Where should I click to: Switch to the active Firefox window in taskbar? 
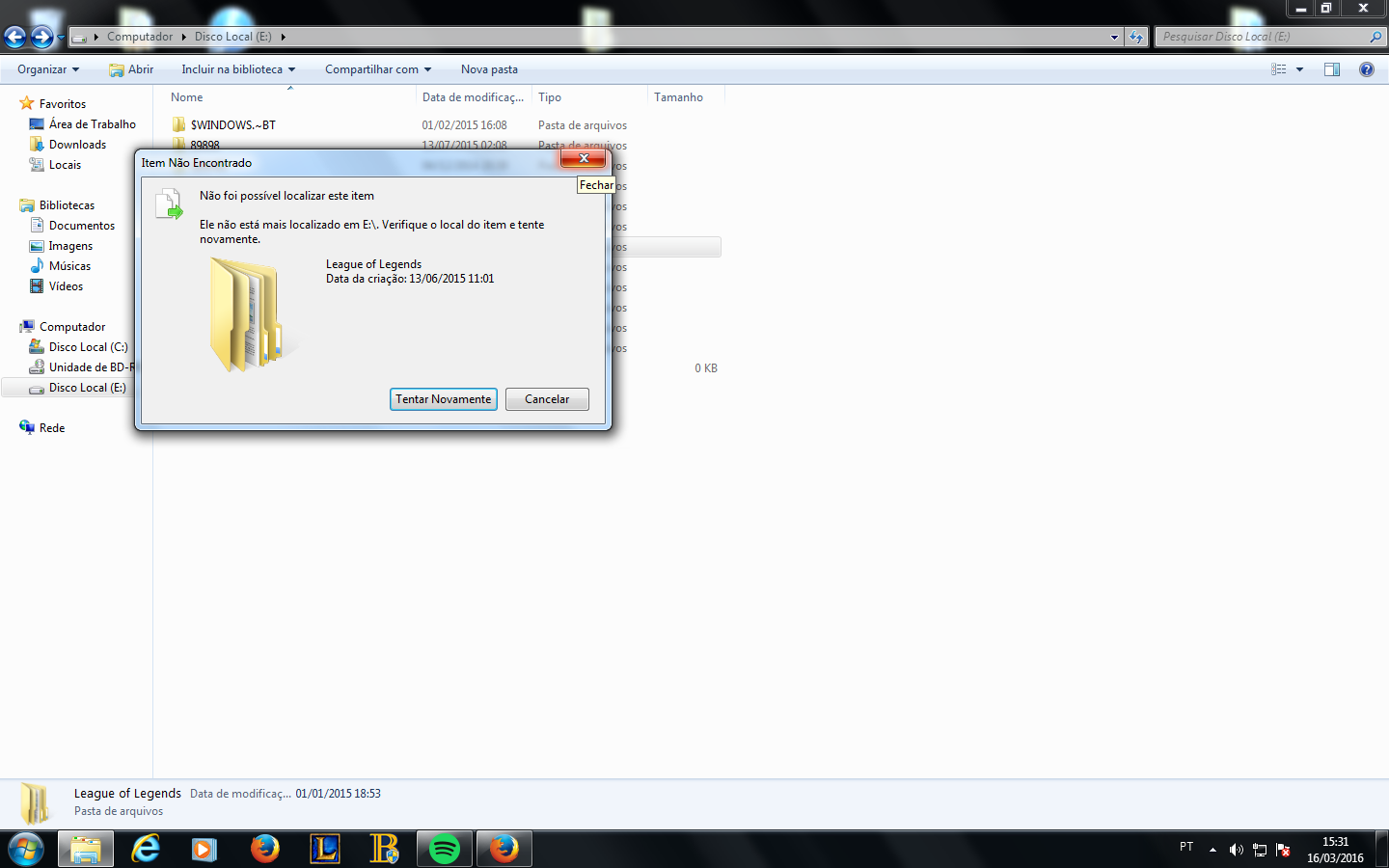click(504, 850)
